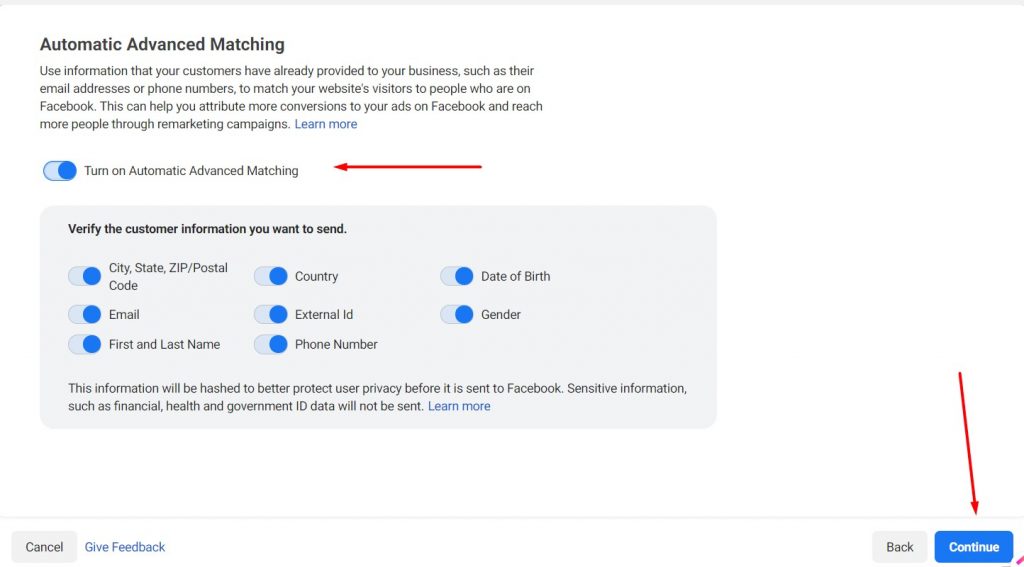Viewport: 1024px width, 567px height.
Task: Open Learn more link about hashed information
Action: (x=459, y=406)
